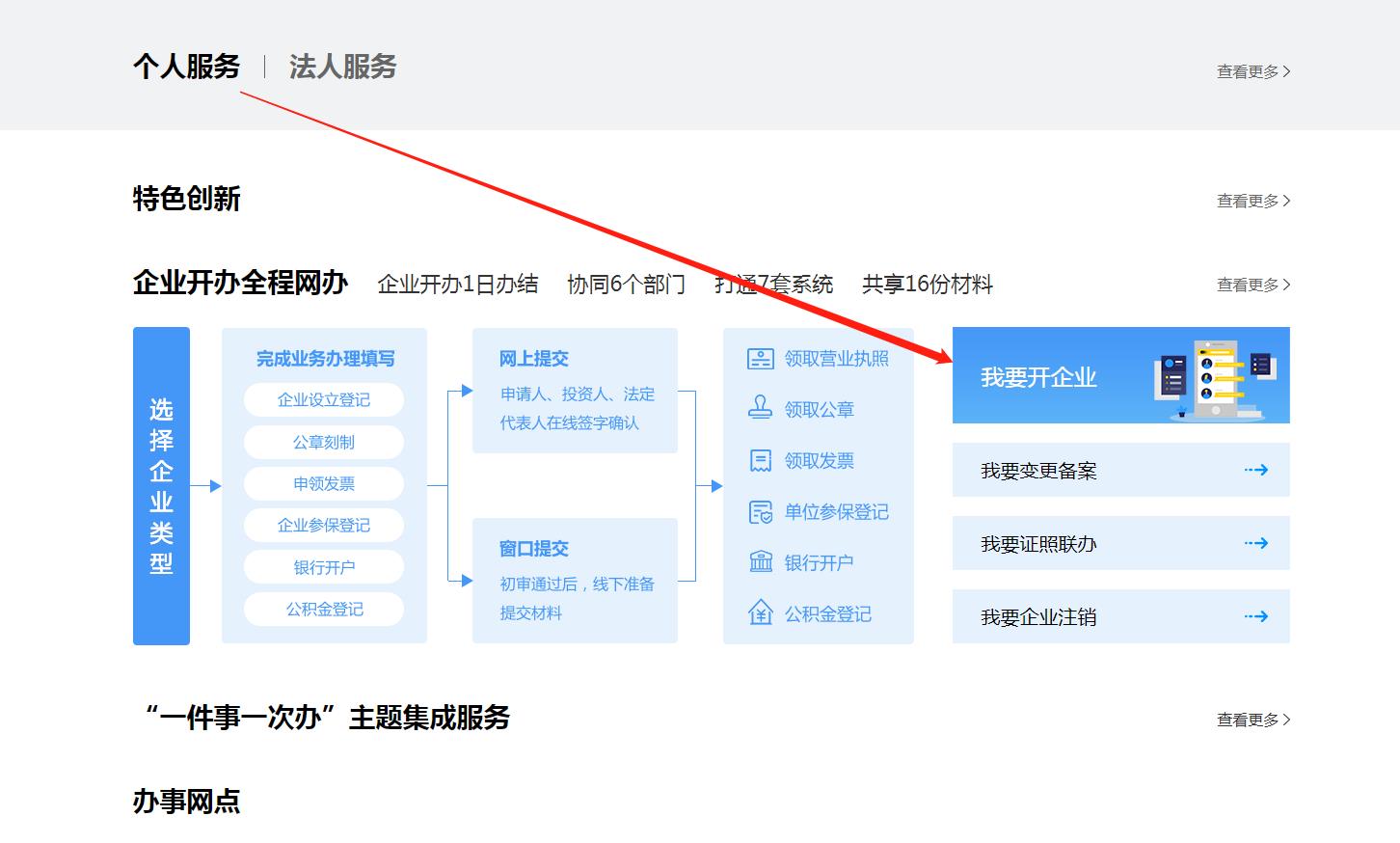This screenshot has width=1400, height=843.
Task: Open 查看更多 beside 特色创新
Action: [1253, 201]
